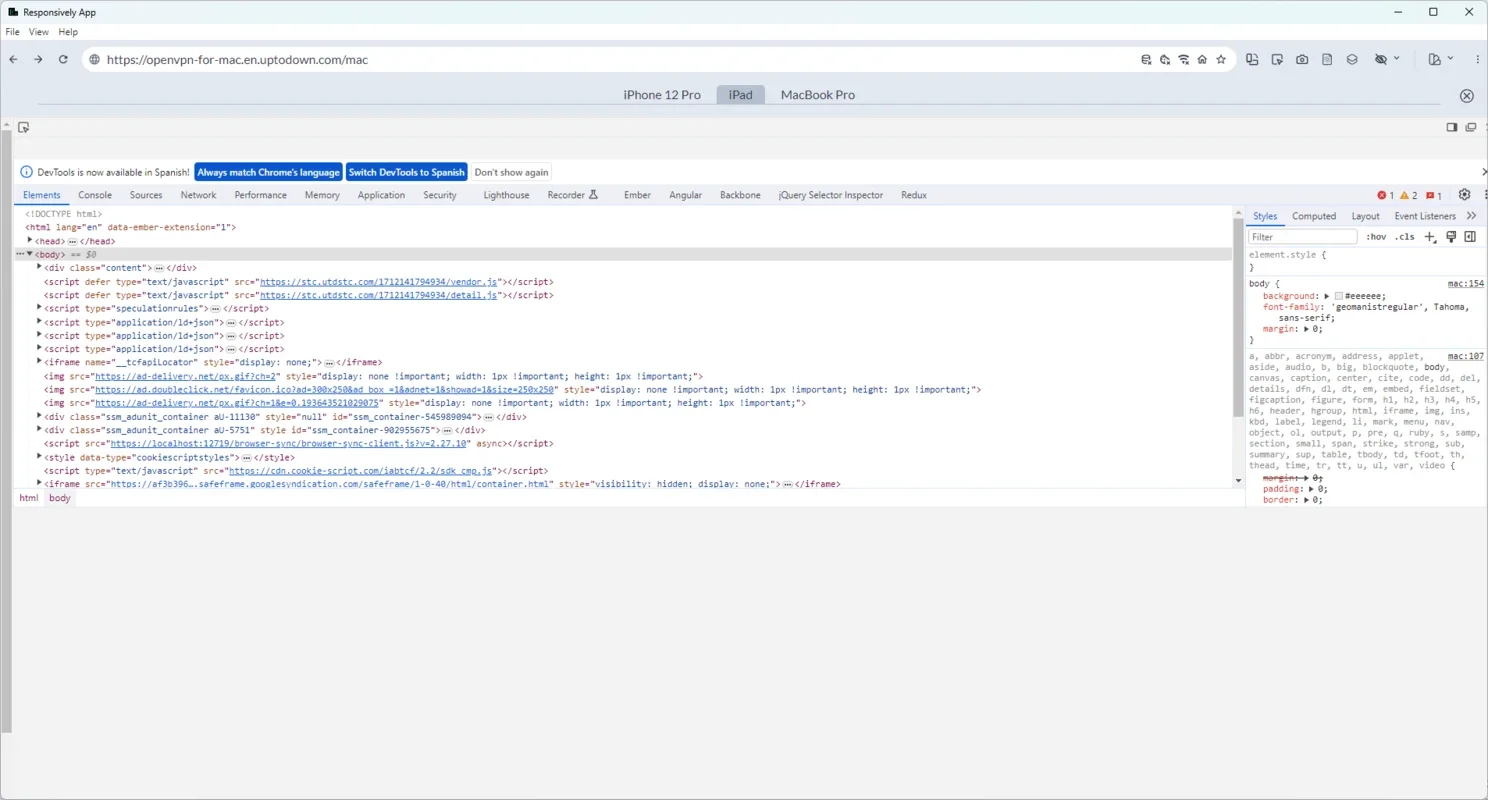Switch to the Console tab
The width and height of the screenshot is (1488, 800).
pos(95,195)
